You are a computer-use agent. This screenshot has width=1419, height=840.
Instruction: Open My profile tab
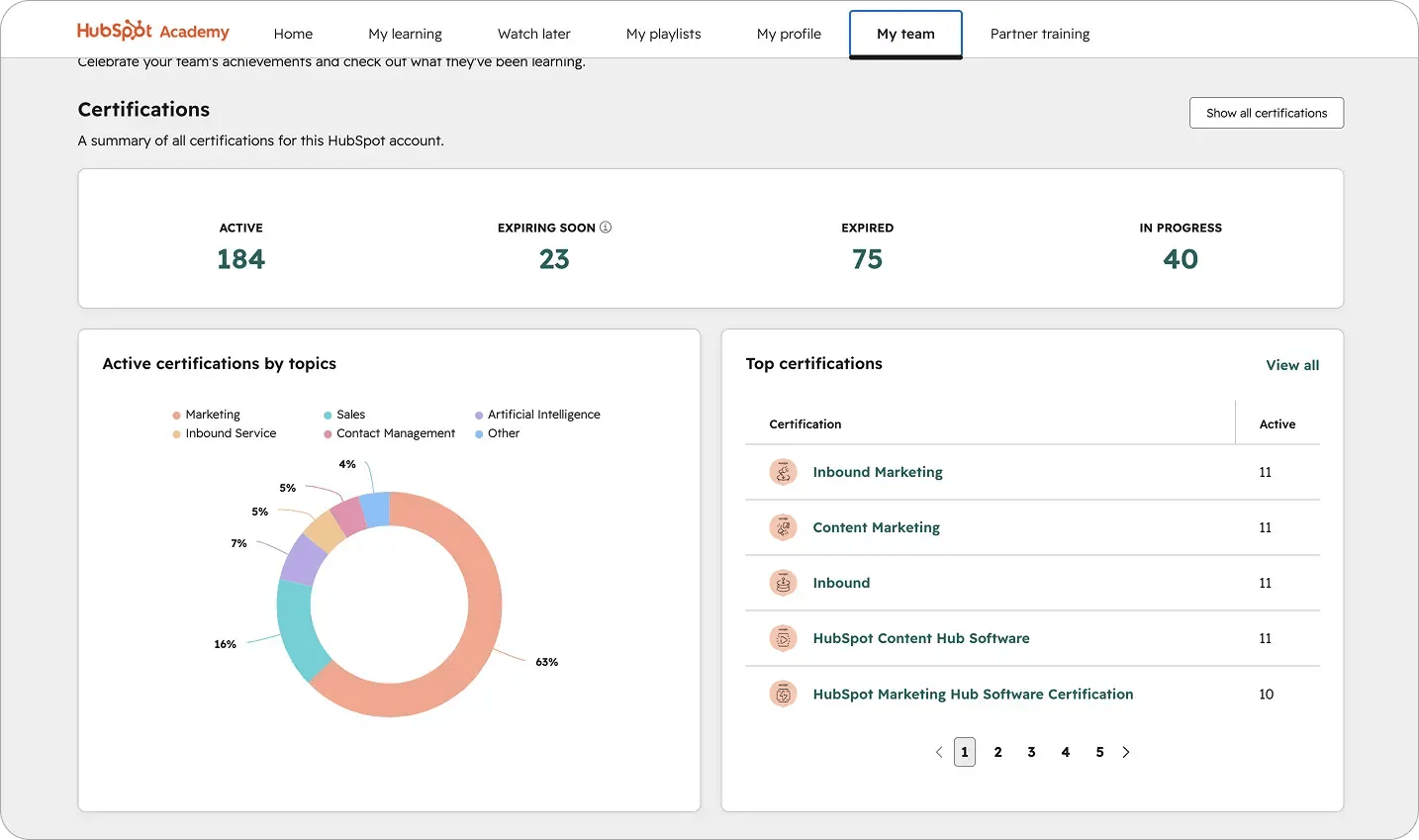tap(790, 34)
